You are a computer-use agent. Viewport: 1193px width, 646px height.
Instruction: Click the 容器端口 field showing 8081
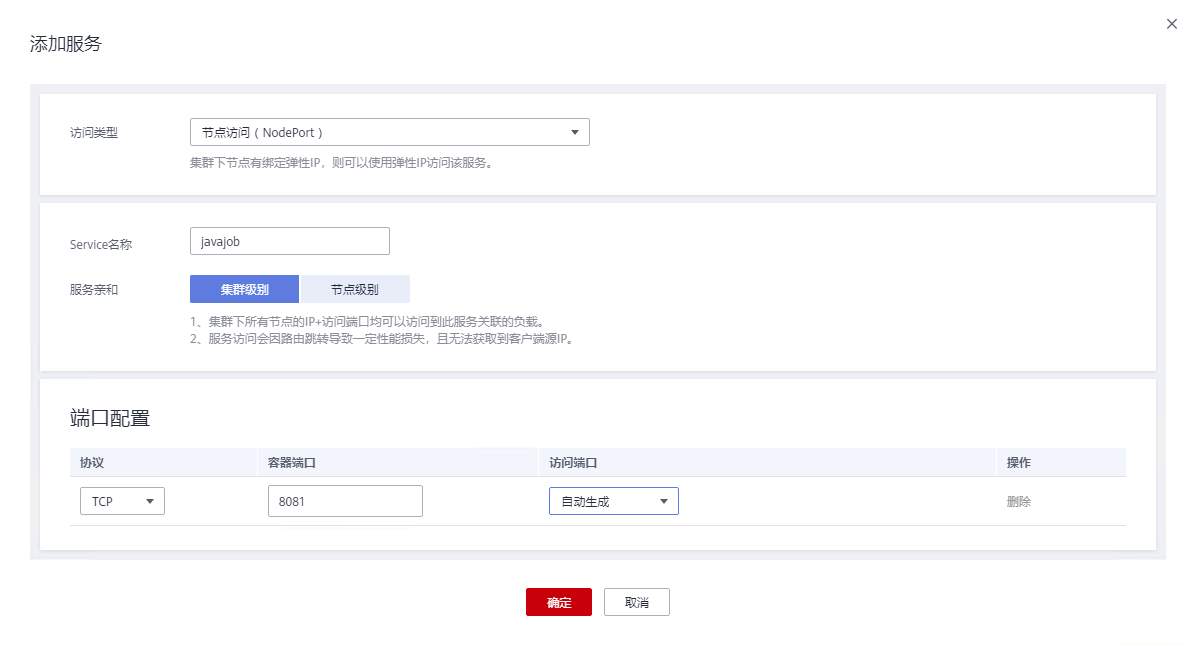point(345,501)
